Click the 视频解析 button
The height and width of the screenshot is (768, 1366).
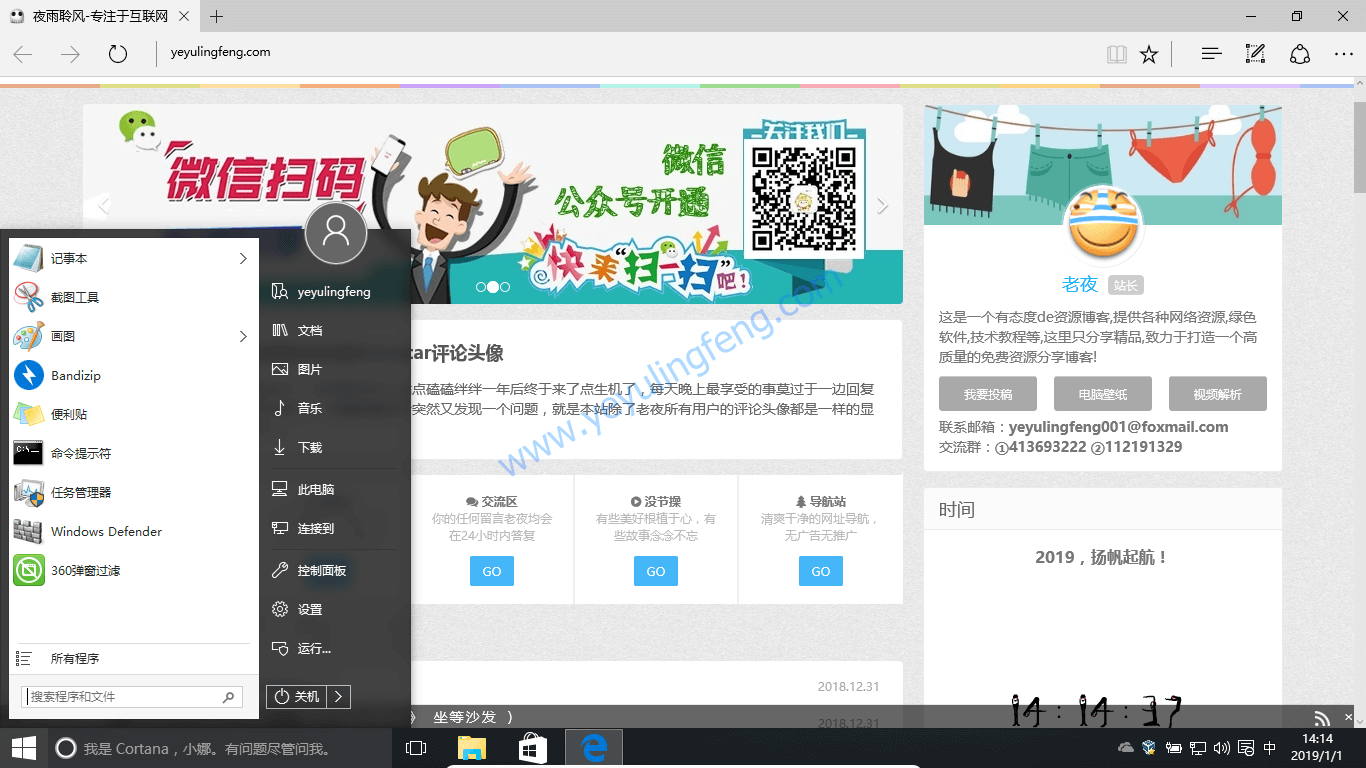click(1218, 394)
